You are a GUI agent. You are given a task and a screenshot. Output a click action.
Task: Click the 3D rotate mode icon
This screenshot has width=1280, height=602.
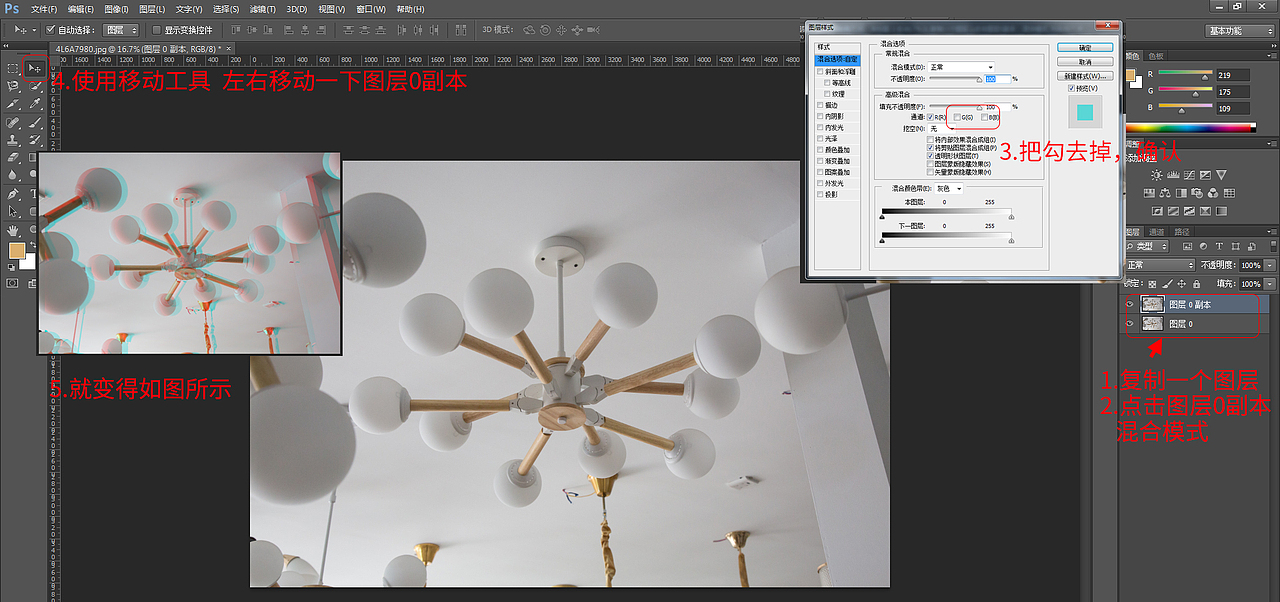[529, 30]
